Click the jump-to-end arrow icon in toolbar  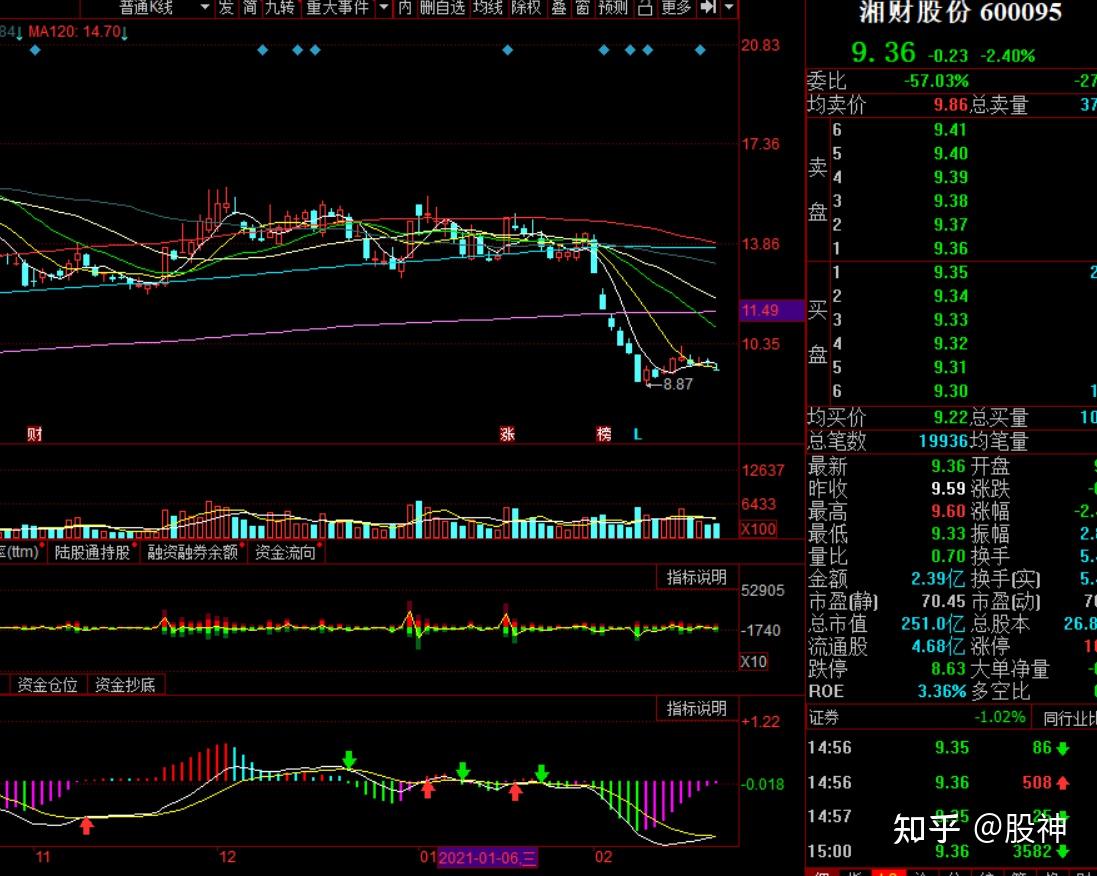[x=708, y=8]
